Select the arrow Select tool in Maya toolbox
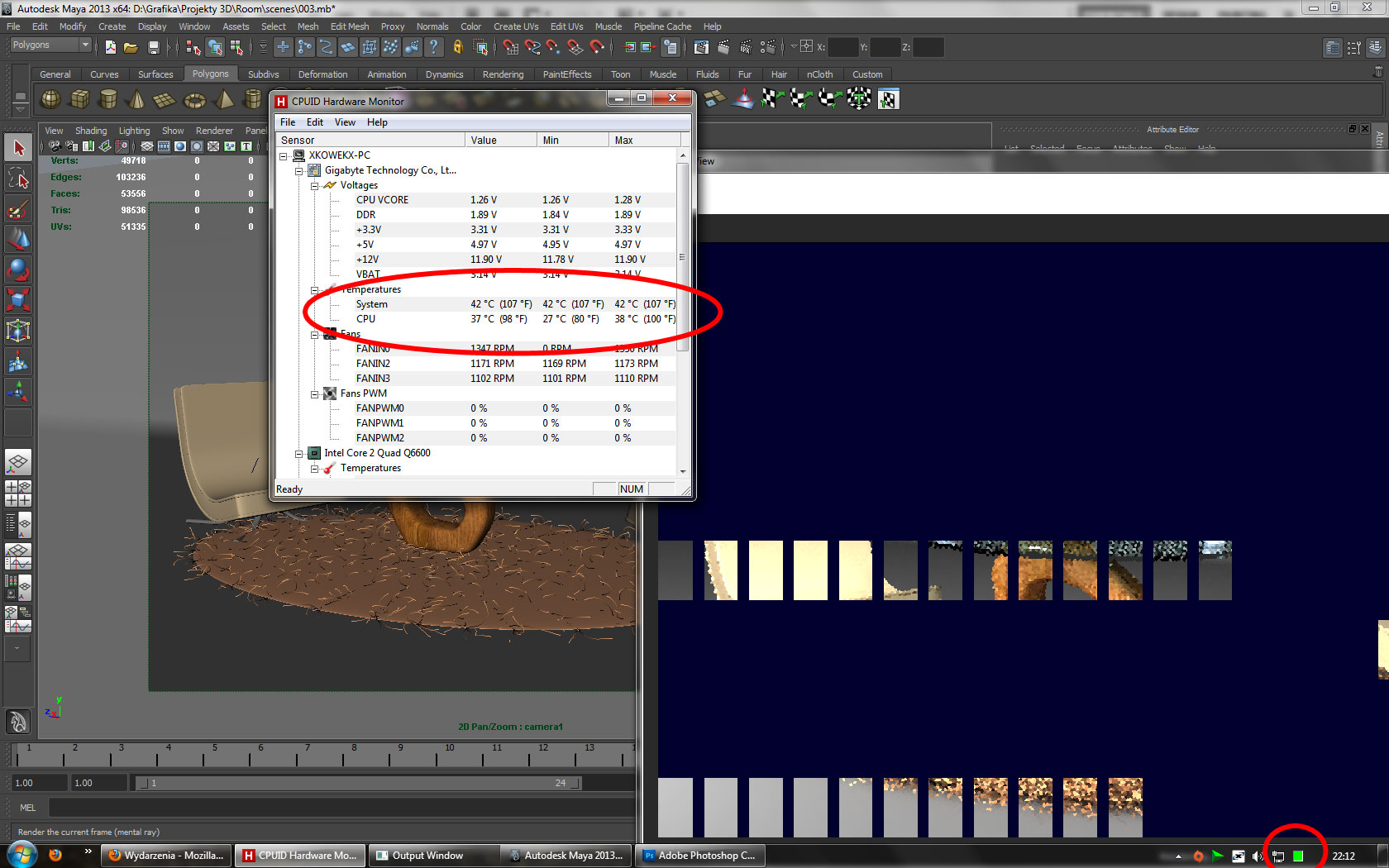This screenshot has width=1389, height=868. 18,149
